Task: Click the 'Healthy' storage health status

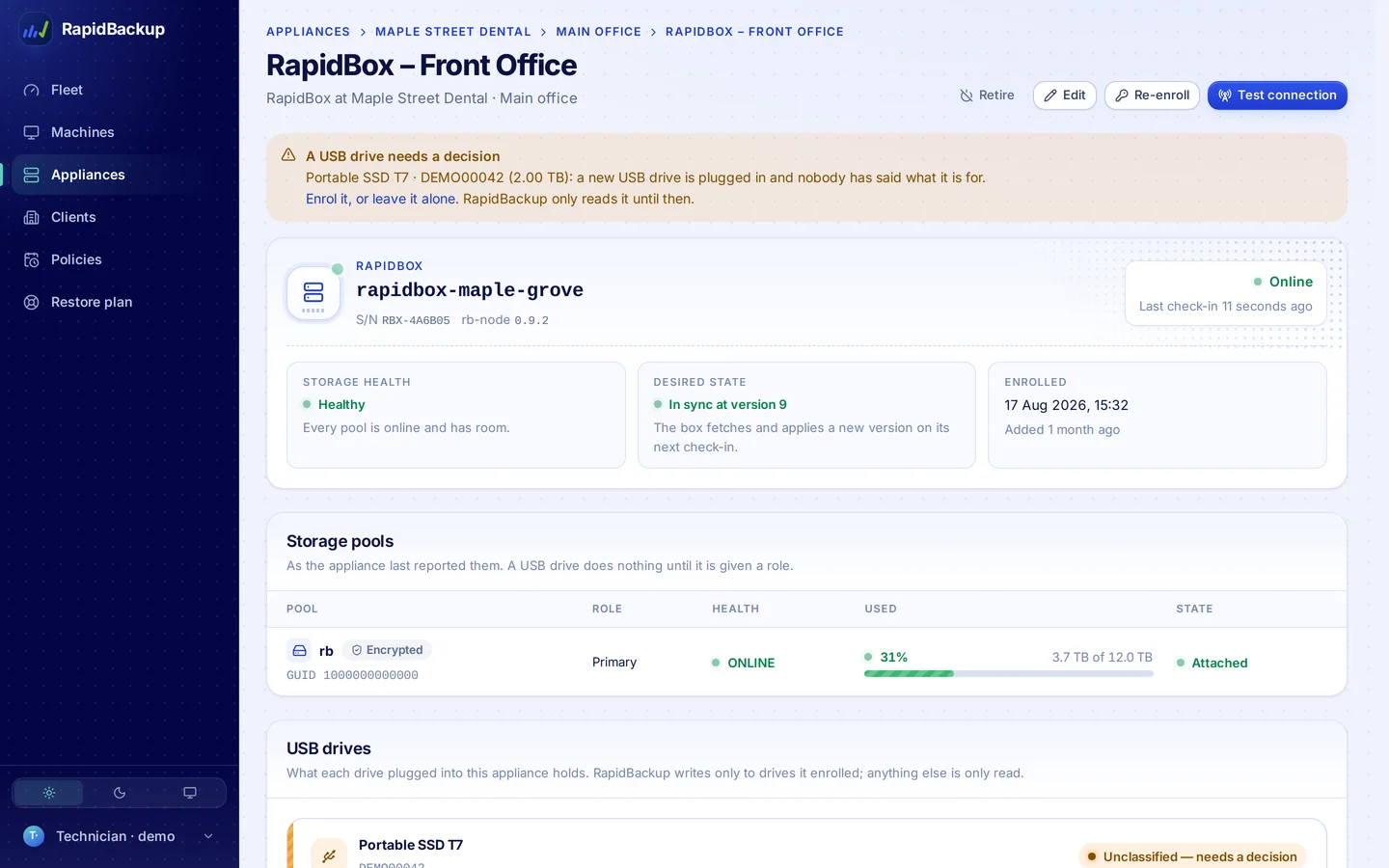Action: click(334, 405)
